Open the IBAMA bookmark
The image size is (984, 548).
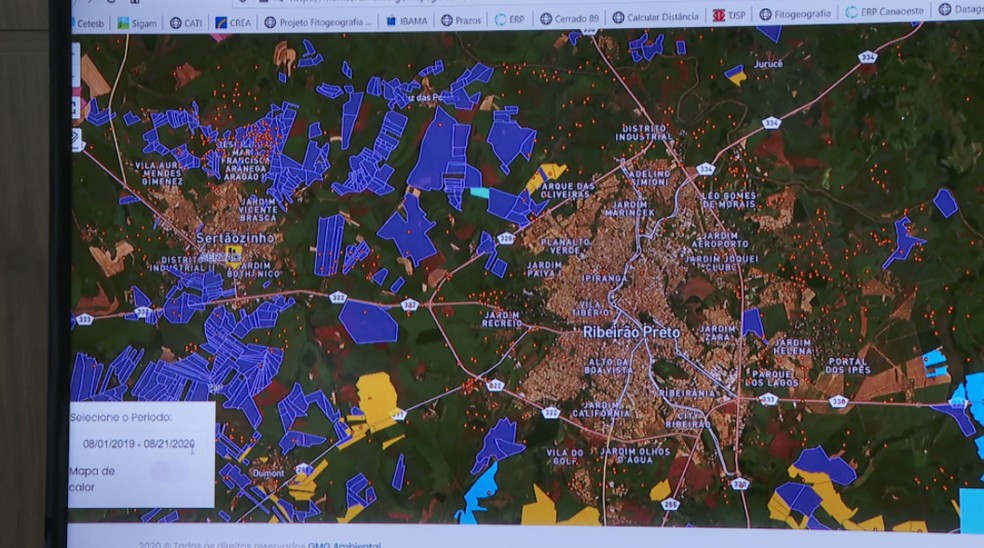[406, 21]
